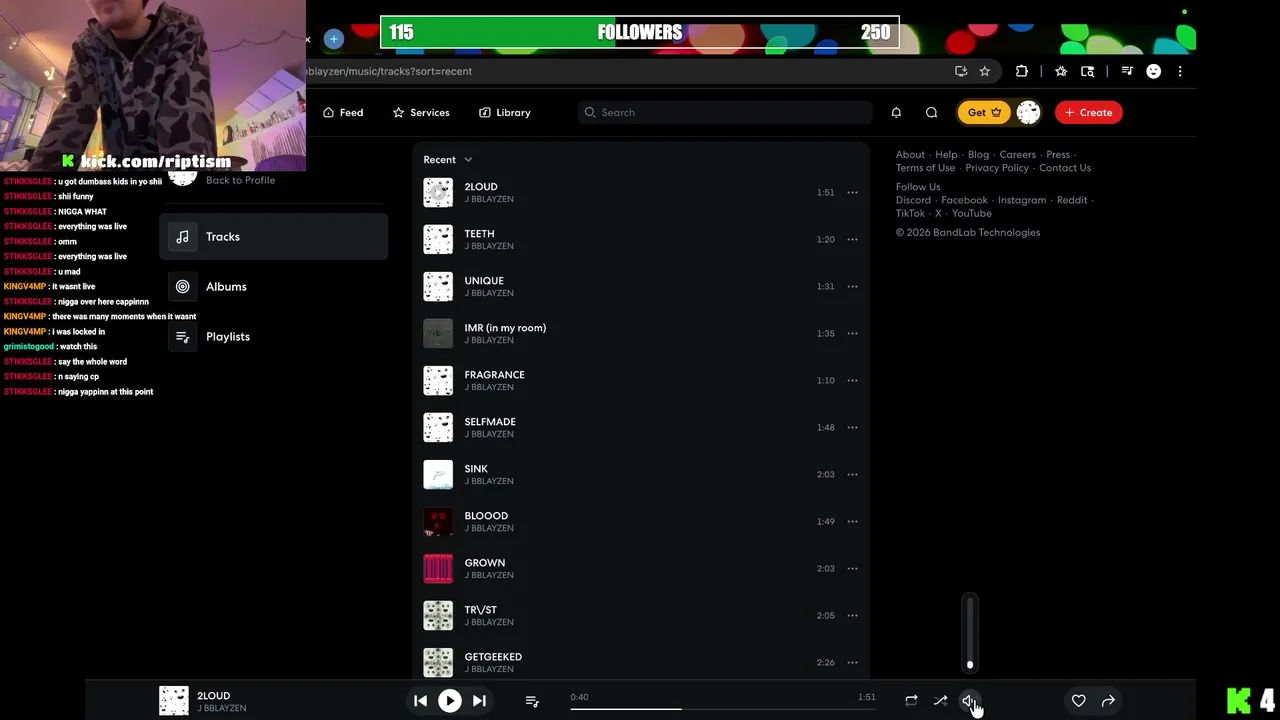Open more options for 2LOUD track
Image resolution: width=1280 pixels, height=720 pixels.
coord(852,192)
